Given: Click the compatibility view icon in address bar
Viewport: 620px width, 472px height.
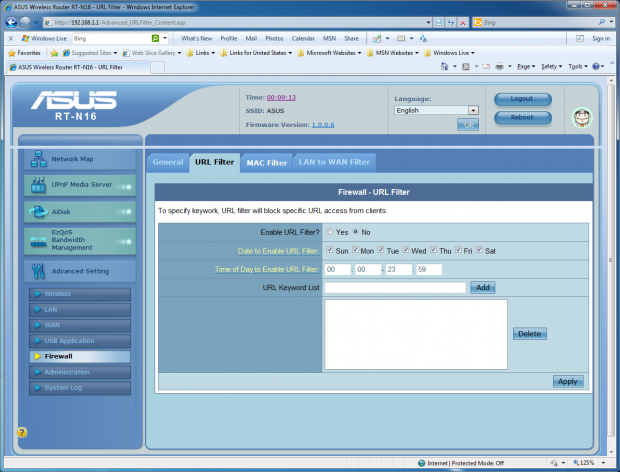Looking at the screenshot, I should [439, 23].
